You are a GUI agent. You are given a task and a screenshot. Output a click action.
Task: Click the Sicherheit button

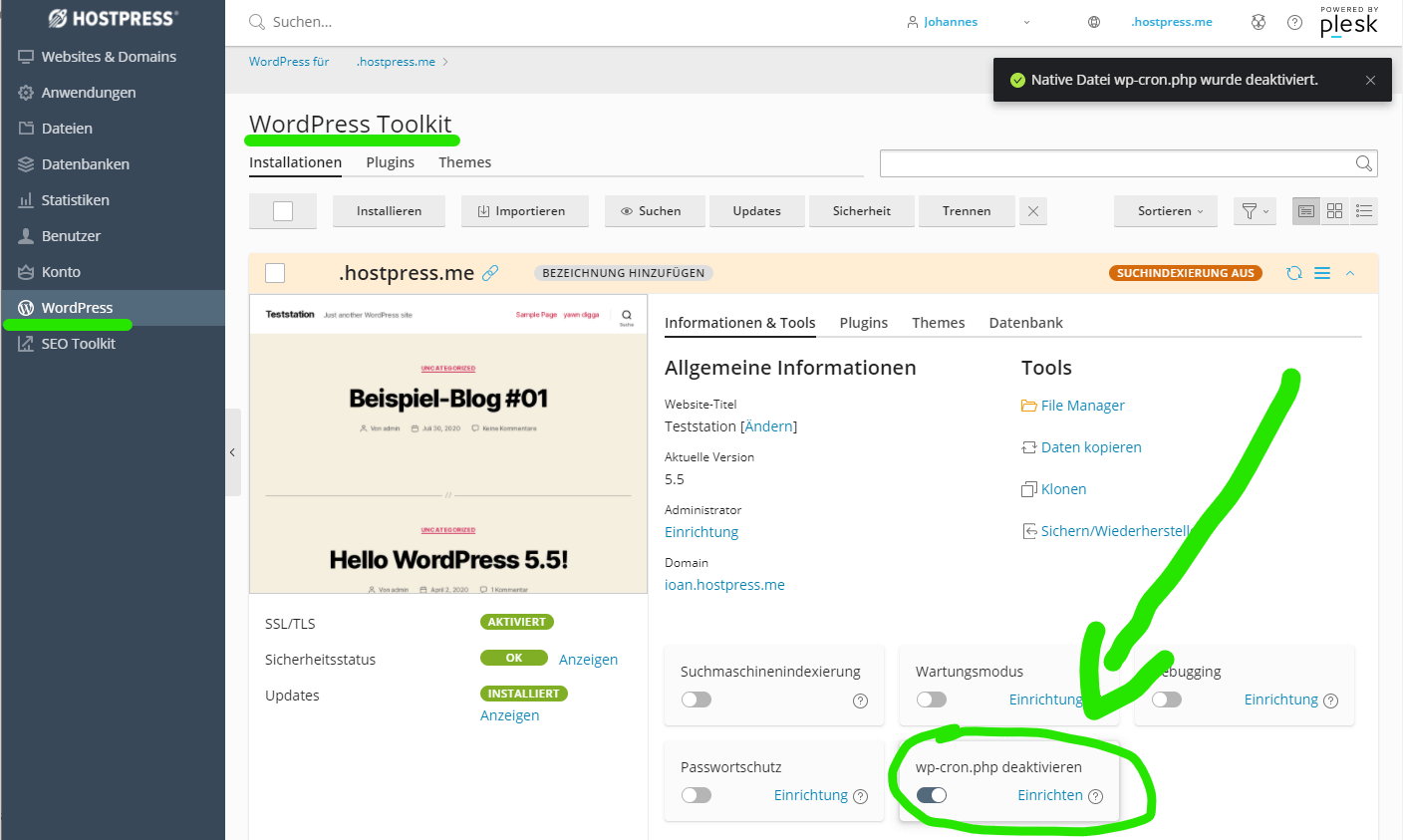tap(861, 211)
